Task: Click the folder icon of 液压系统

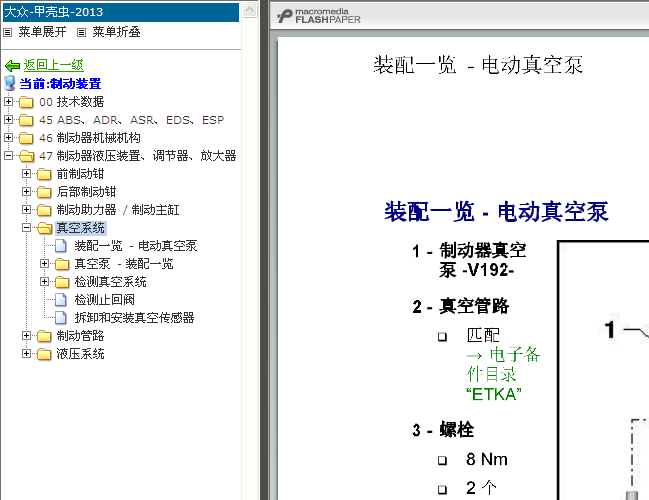Action: (44, 354)
